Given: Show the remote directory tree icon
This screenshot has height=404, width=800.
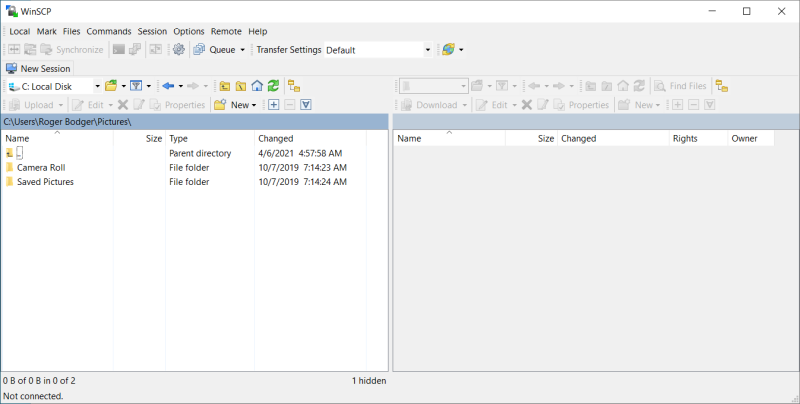Looking at the screenshot, I should coord(721,86).
